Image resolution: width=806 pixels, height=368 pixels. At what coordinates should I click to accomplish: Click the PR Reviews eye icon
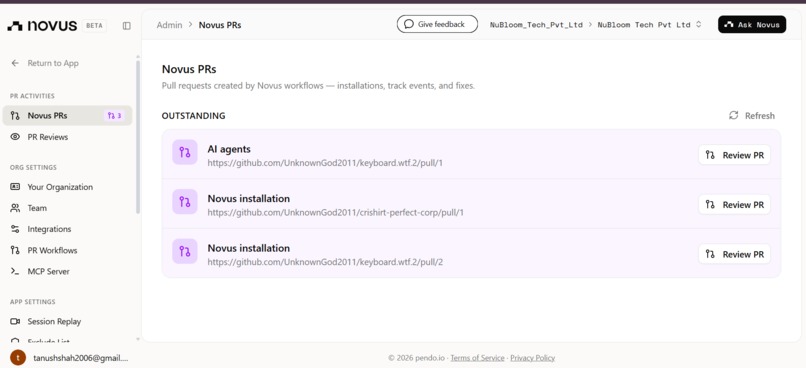15,137
